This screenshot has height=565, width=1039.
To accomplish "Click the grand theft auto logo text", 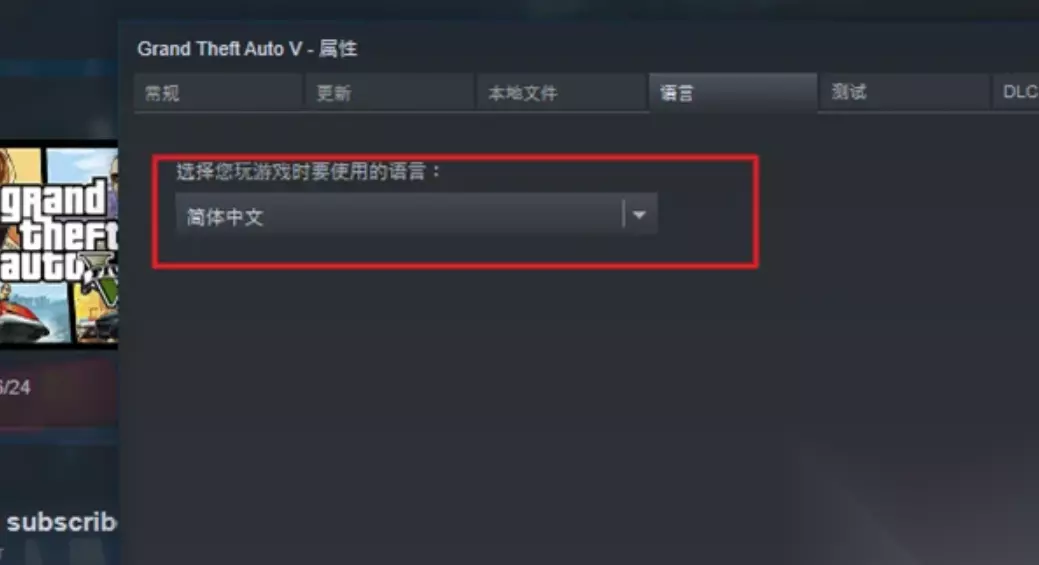I will 58,229.
